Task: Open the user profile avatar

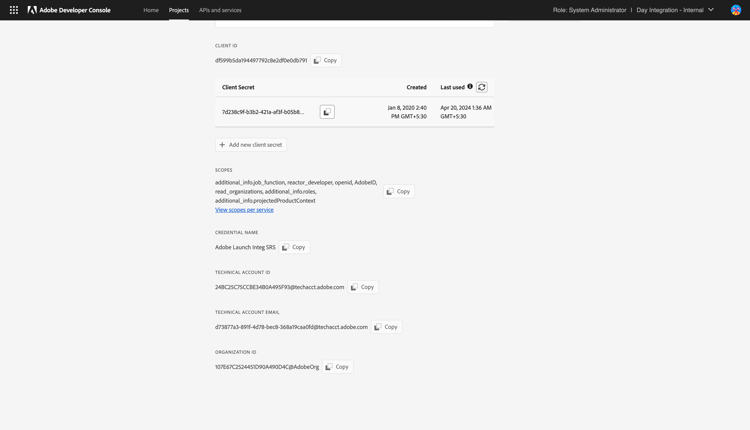Action: click(x=736, y=10)
